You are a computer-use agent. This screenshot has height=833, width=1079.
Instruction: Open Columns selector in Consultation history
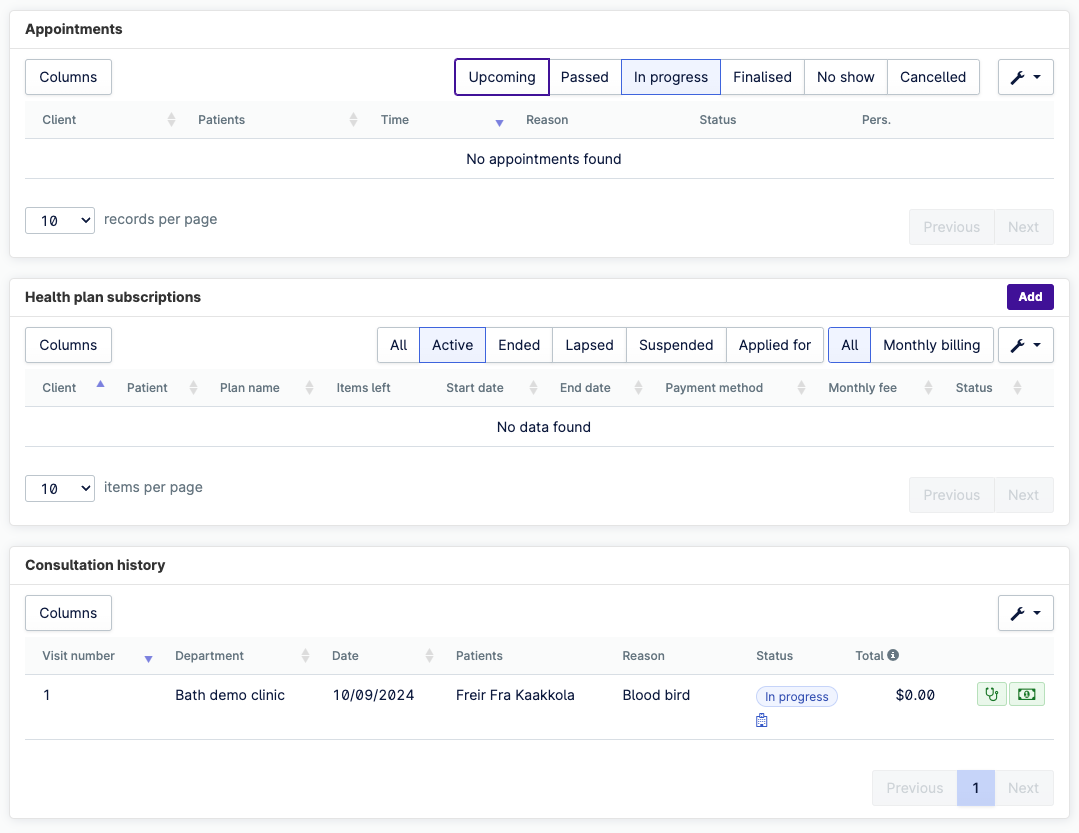[x=68, y=613]
